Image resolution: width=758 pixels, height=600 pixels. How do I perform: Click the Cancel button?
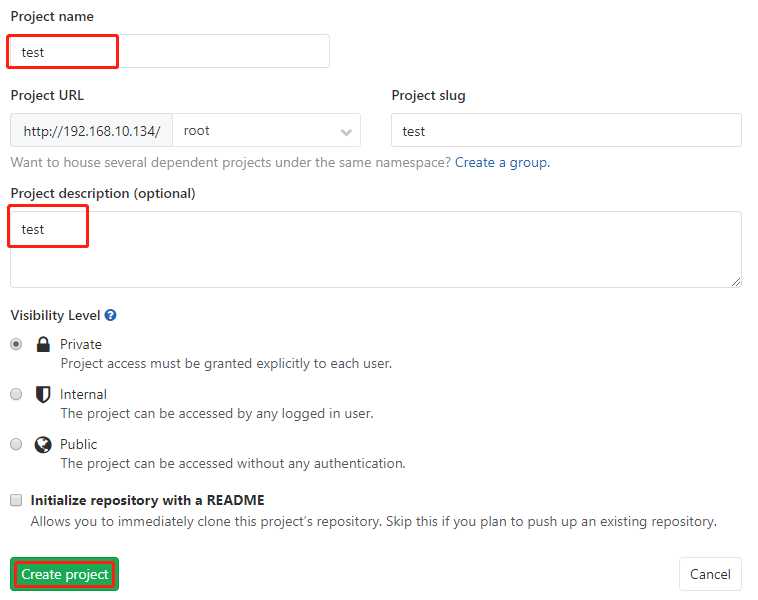coord(710,574)
